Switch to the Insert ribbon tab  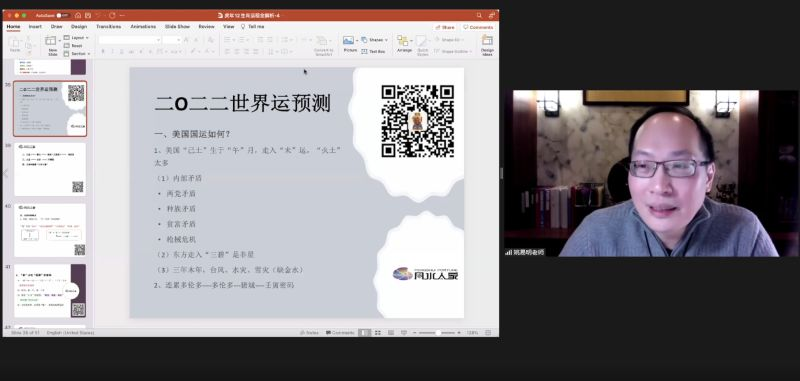point(35,27)
